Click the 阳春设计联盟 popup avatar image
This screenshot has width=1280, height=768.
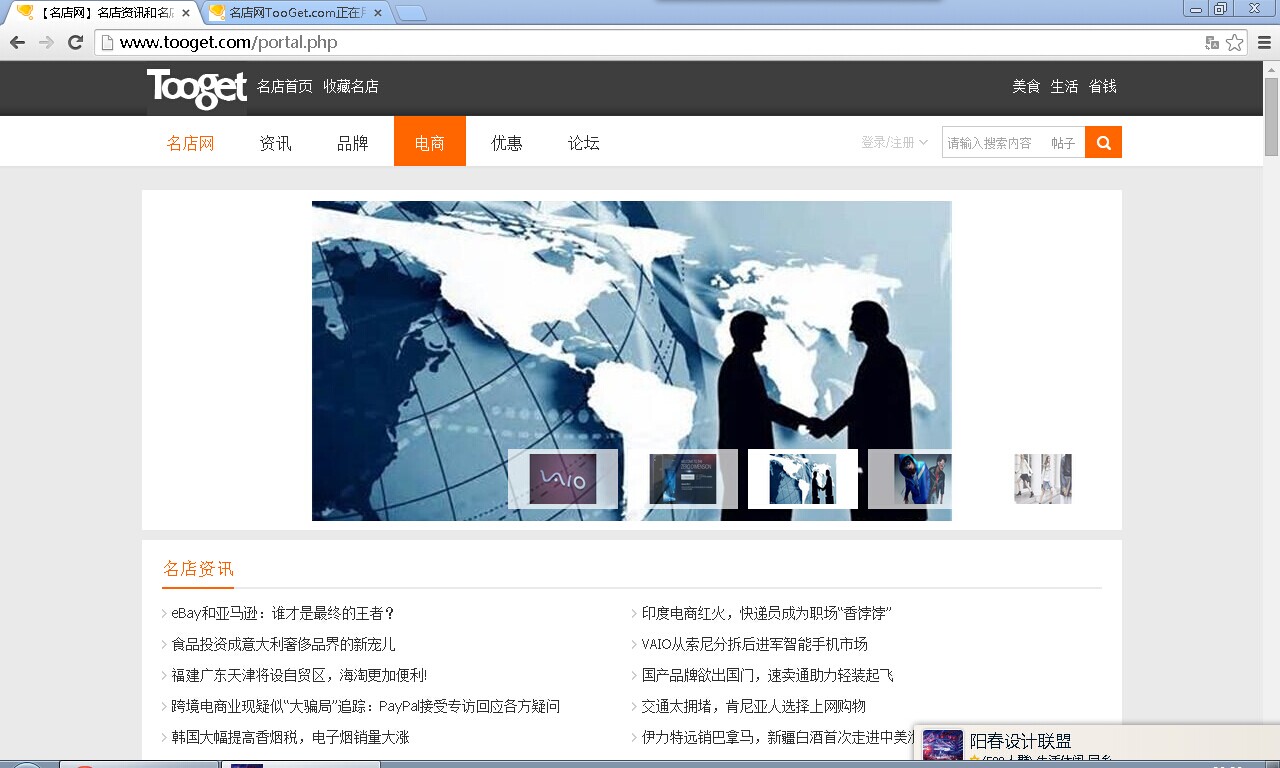[x=942, y=747]
